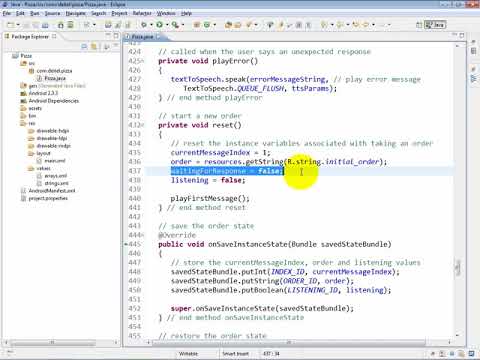Open the Android Virtual Device Manager icon

[x=70, y=25]
